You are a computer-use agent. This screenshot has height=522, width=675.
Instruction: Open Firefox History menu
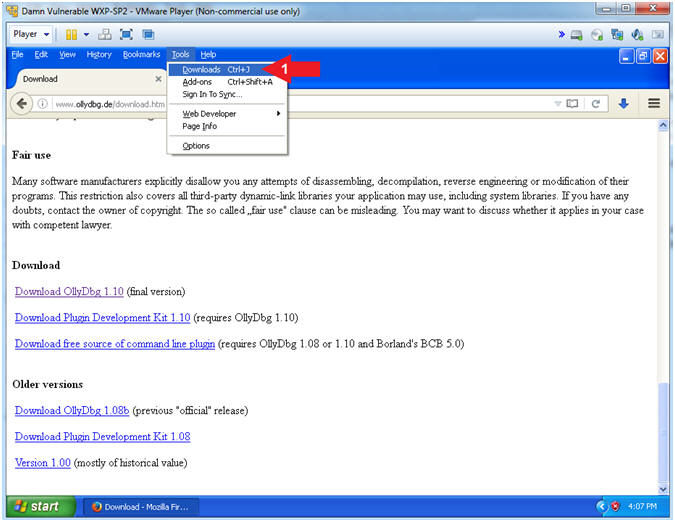pyautogui.click(x=99, y=55)
